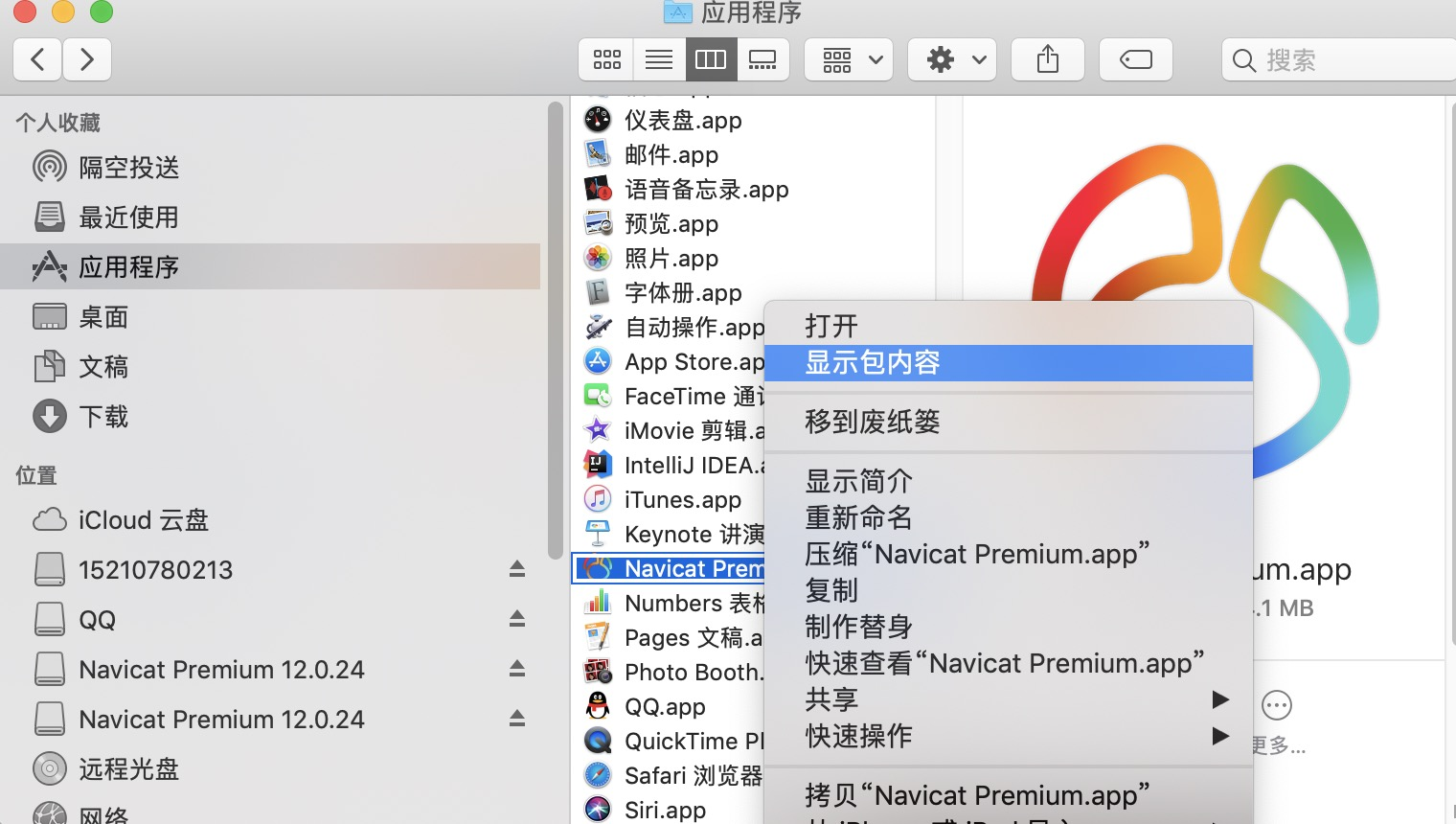Image resolution: width=1456 pixels, height=824 pixels.
Task: Eject the first Navicat Premium 12.0.24 volume
Action: click(517, 669)
